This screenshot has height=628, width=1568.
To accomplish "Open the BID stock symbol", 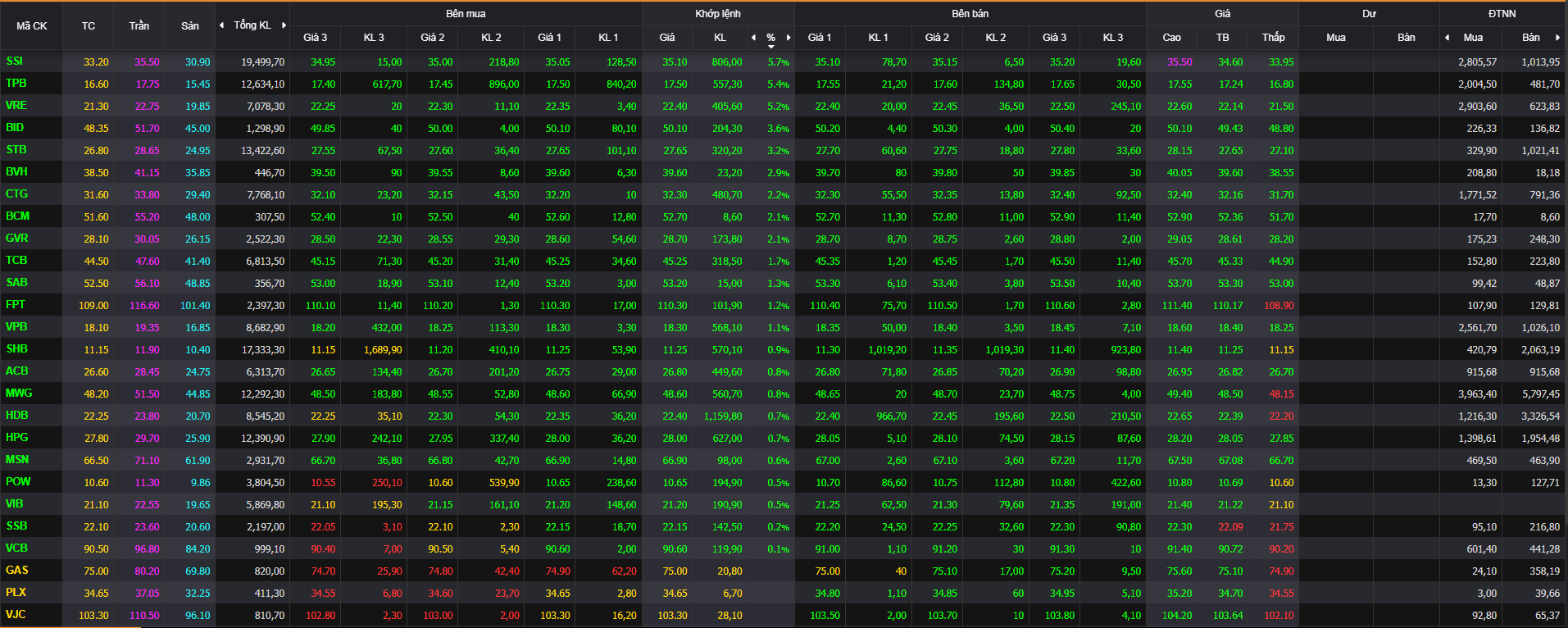I will [15, 128].
